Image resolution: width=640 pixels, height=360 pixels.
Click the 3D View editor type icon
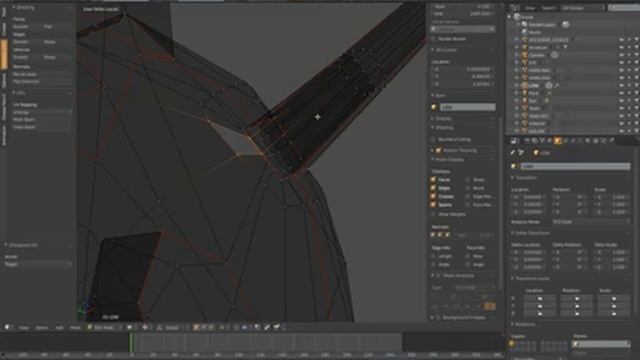(x=7, y=327)
